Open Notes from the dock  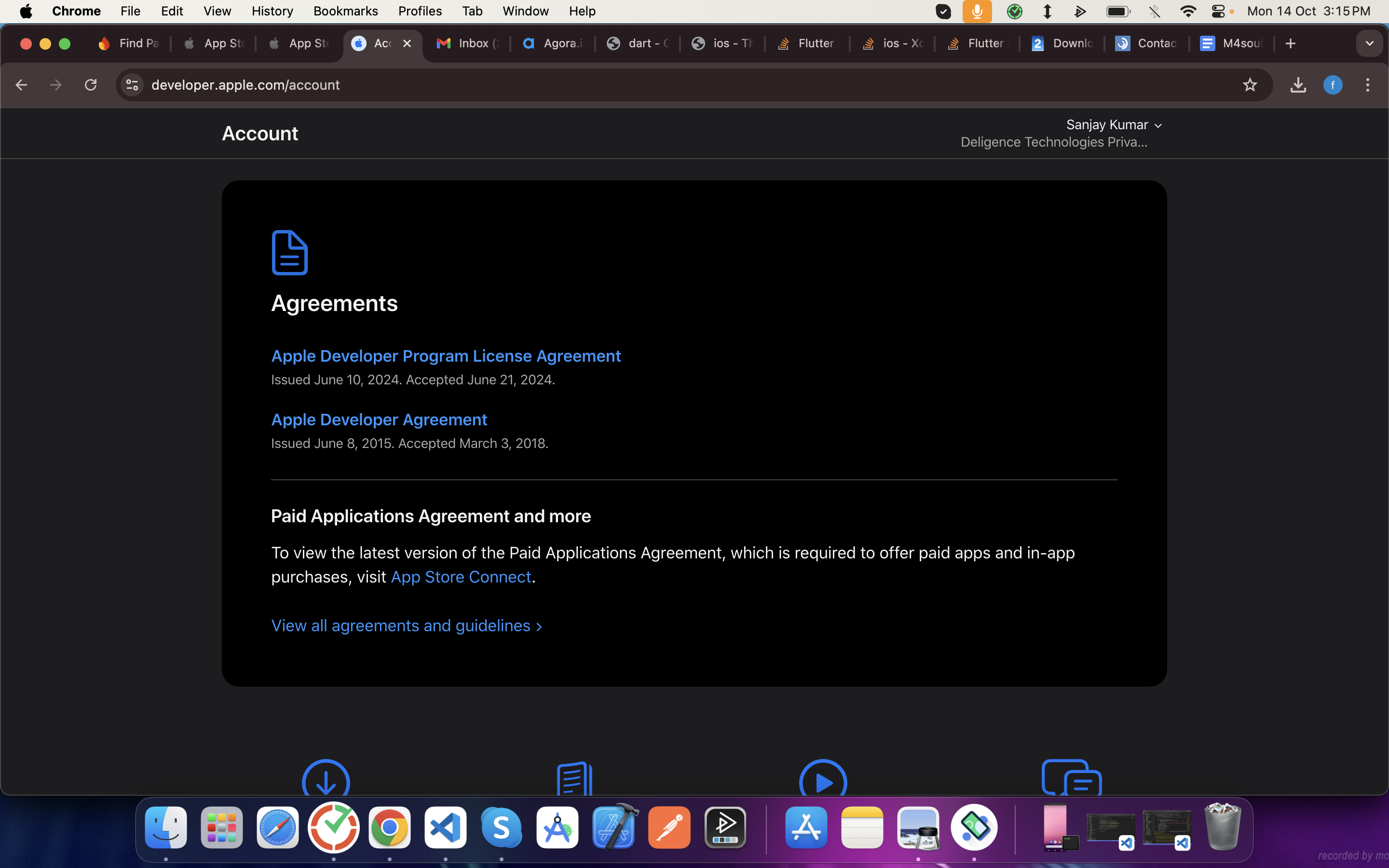point(862,827)
